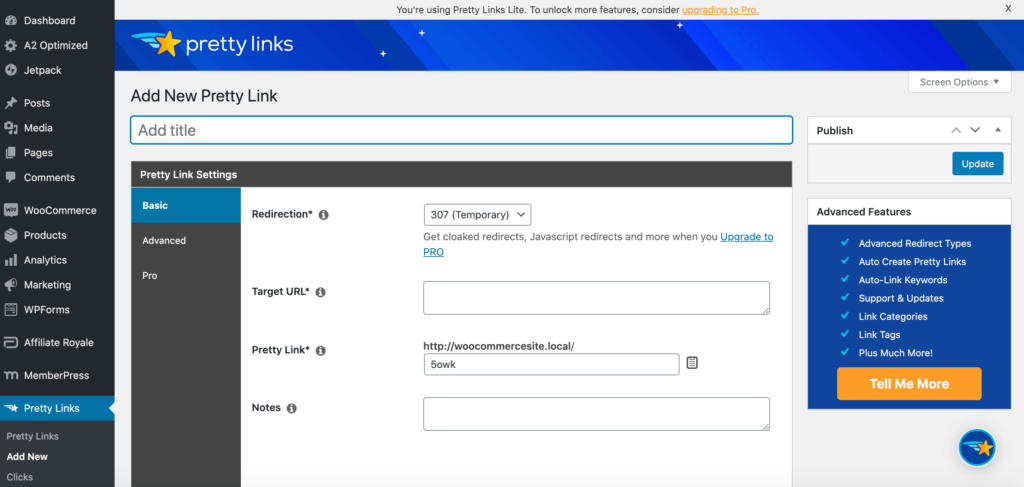The image size is (1024, 487).
Task: Click the info icon next to Target URL
Action: 320,292
